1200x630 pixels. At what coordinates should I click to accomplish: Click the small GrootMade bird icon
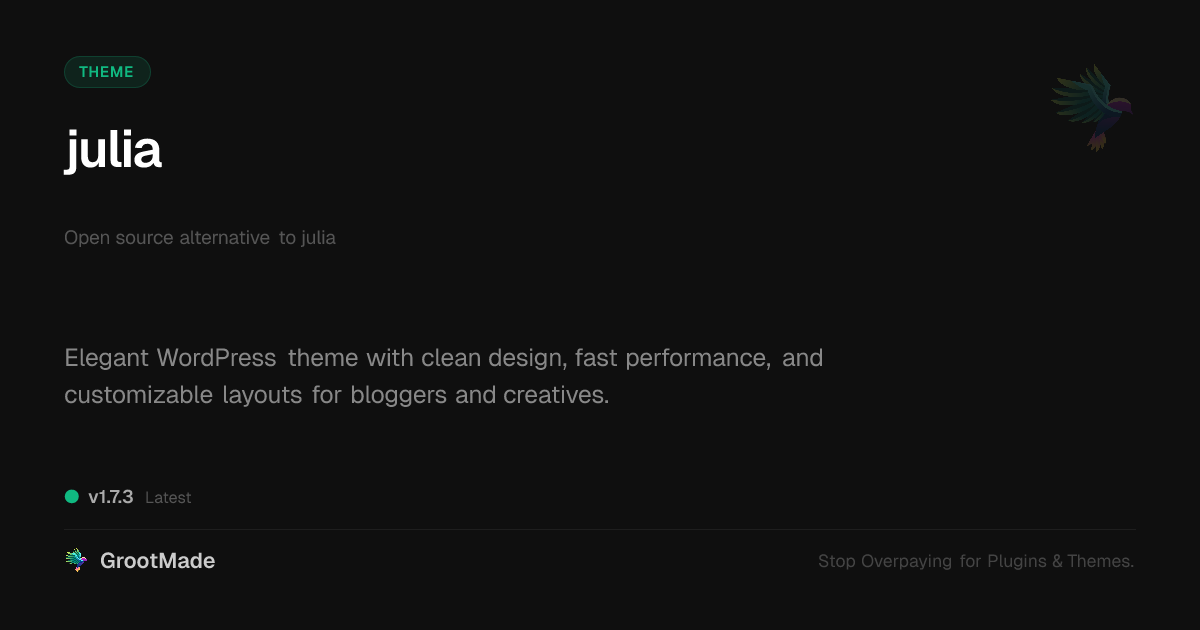[x=76, y=561]
